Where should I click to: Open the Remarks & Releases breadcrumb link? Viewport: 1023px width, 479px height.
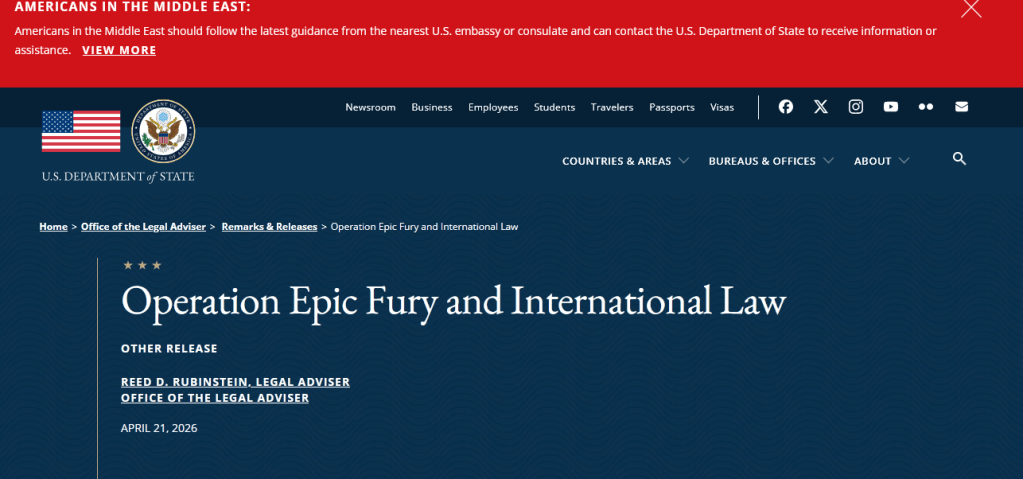coord(269,227)
